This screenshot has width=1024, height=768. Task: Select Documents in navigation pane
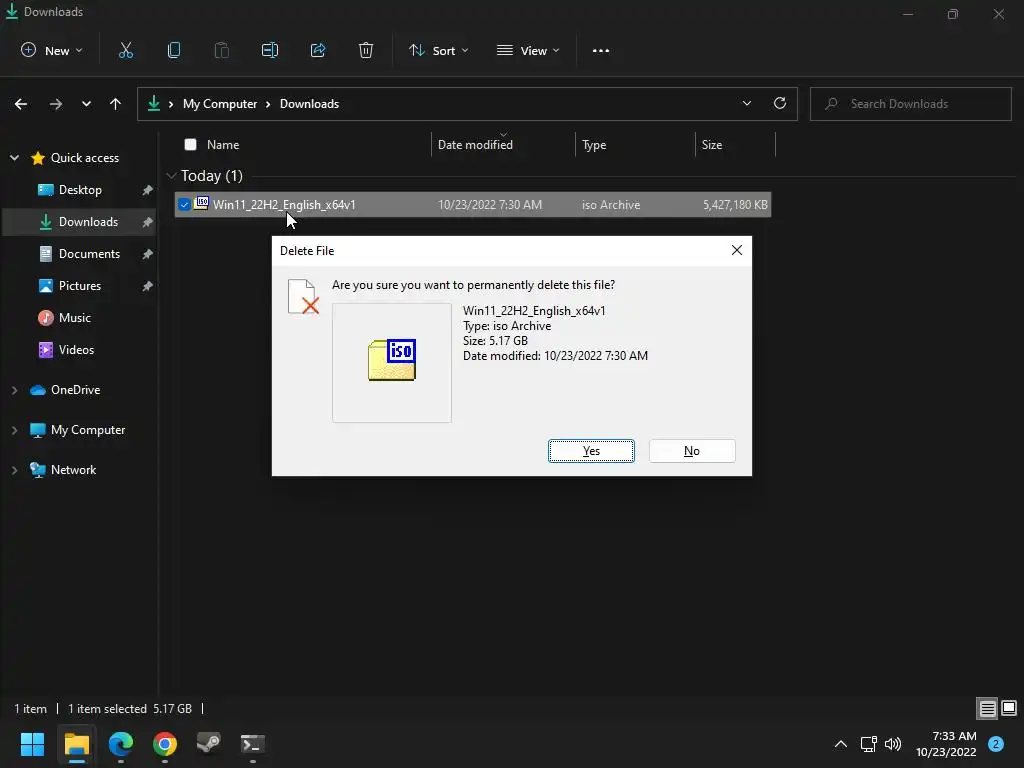80,254
